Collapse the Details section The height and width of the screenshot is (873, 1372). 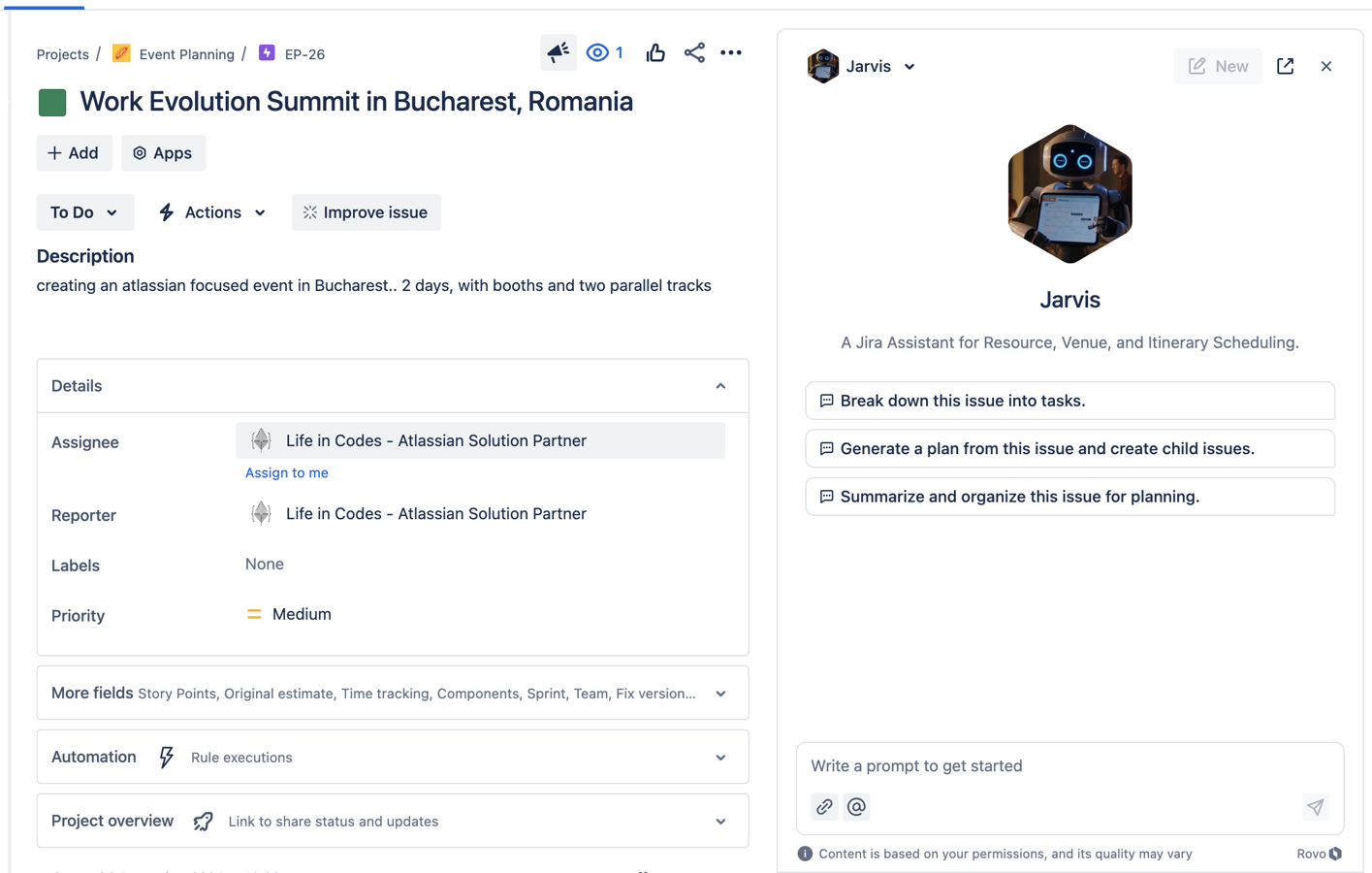720,385
